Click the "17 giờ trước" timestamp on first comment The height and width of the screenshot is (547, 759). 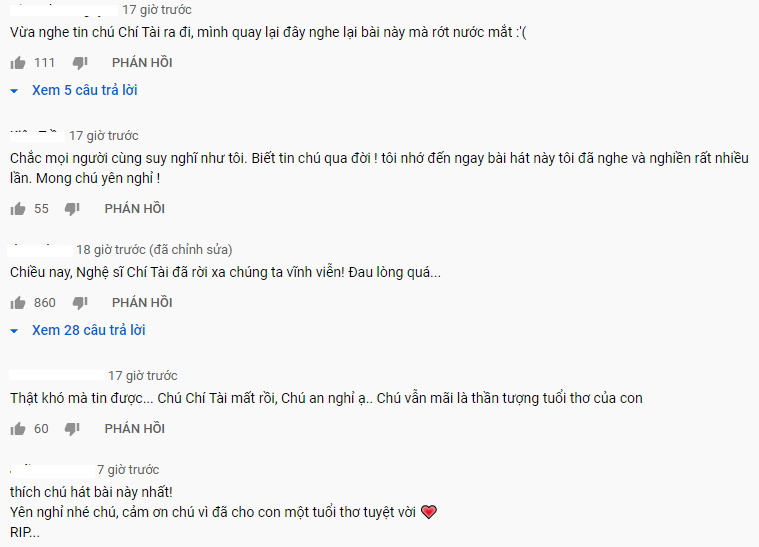pos(157,10)
